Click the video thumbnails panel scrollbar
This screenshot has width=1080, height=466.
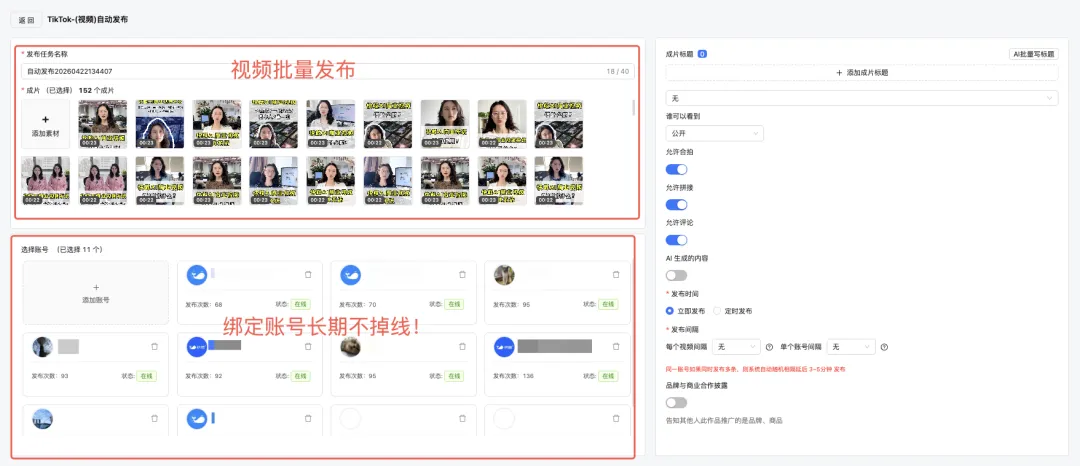point(633,107)
